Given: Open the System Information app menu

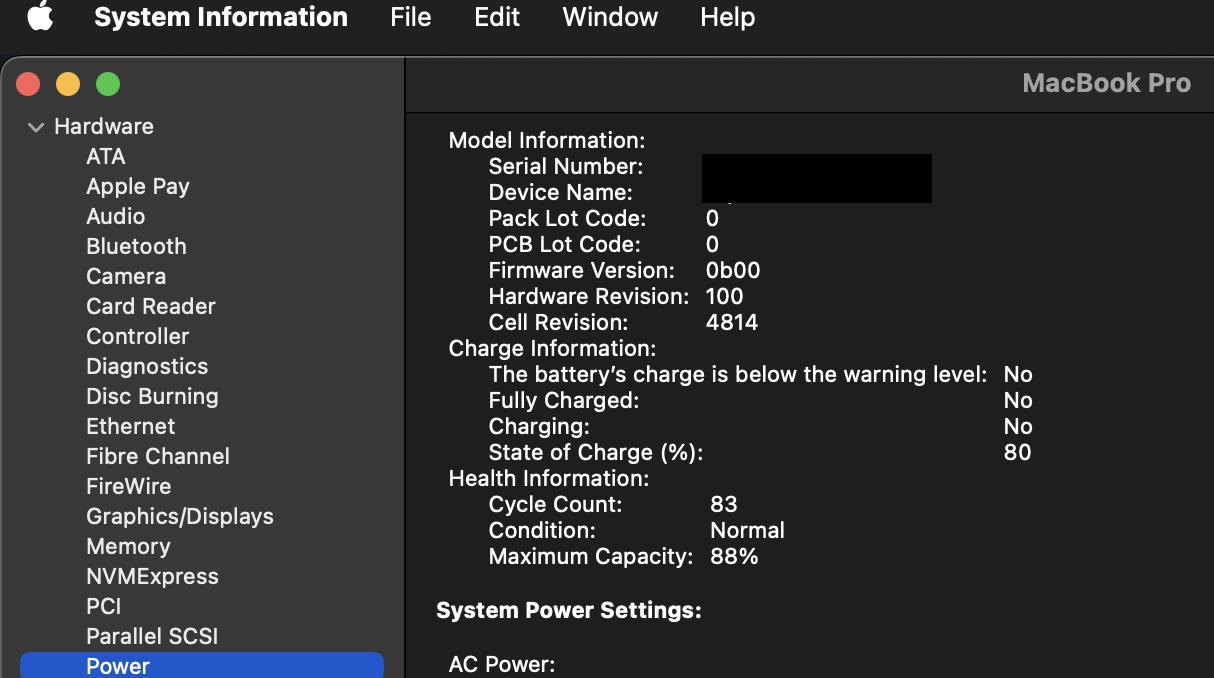Looking at the screenshot, I should tap(221, 17).
